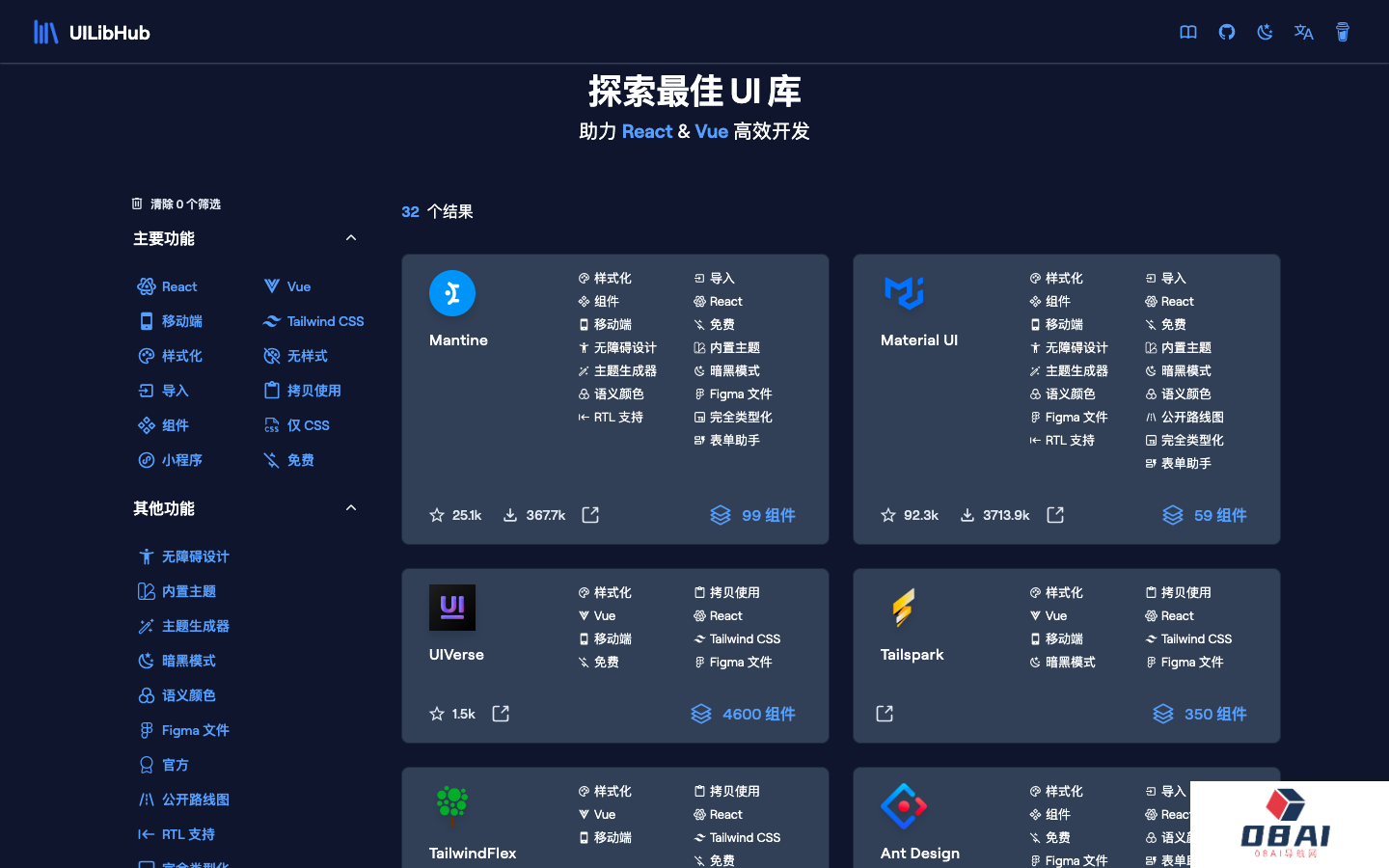The height and width of the screenshot is (868, 1389).
Task: Click the TailwindFlex tree logo
Action: [452, 806]
